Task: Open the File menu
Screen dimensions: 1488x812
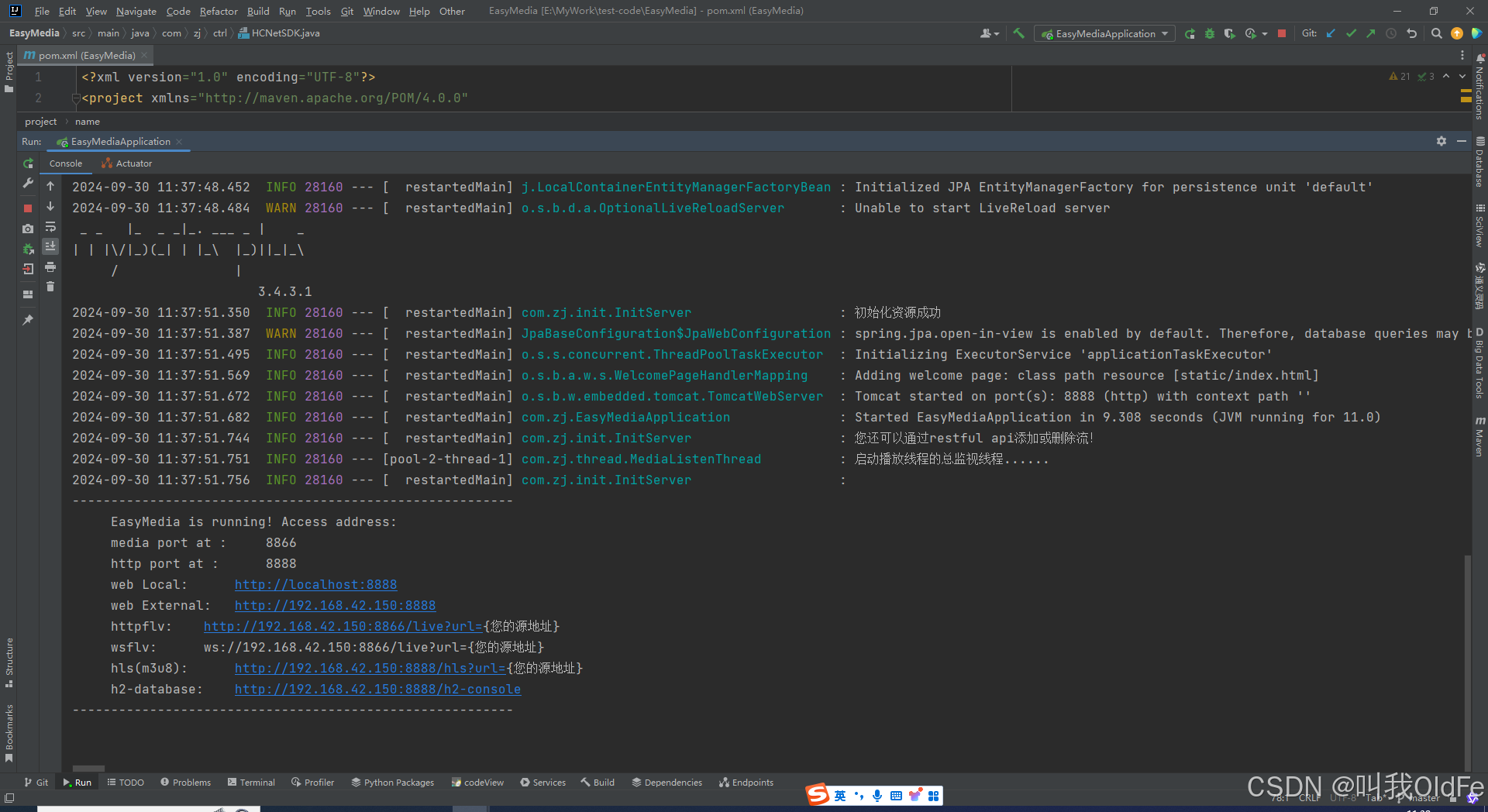Action: [x=42, y=11]
